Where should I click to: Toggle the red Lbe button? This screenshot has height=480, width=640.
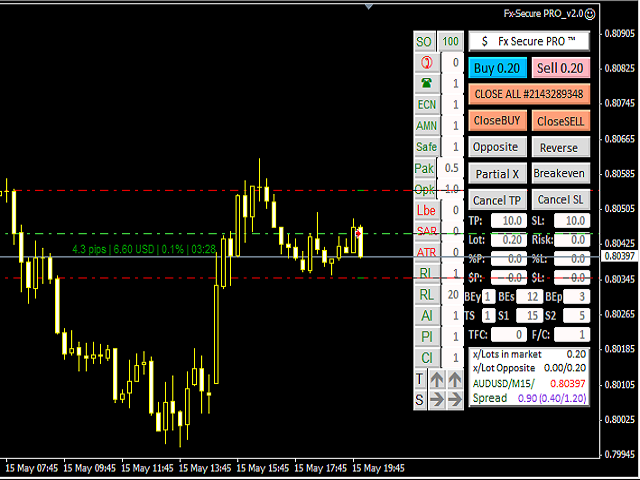click(x=427, y=211)
